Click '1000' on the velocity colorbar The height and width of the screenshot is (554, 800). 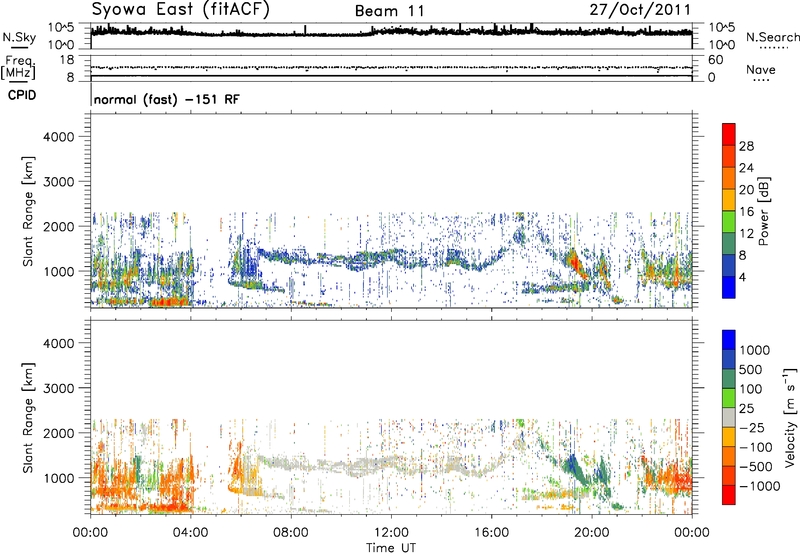tap(754, 350)
